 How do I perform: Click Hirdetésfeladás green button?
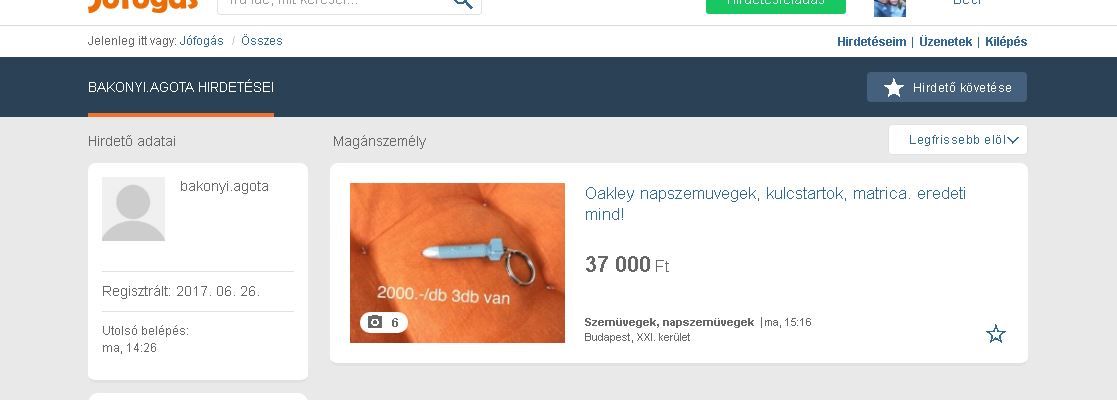click(776, 6)
